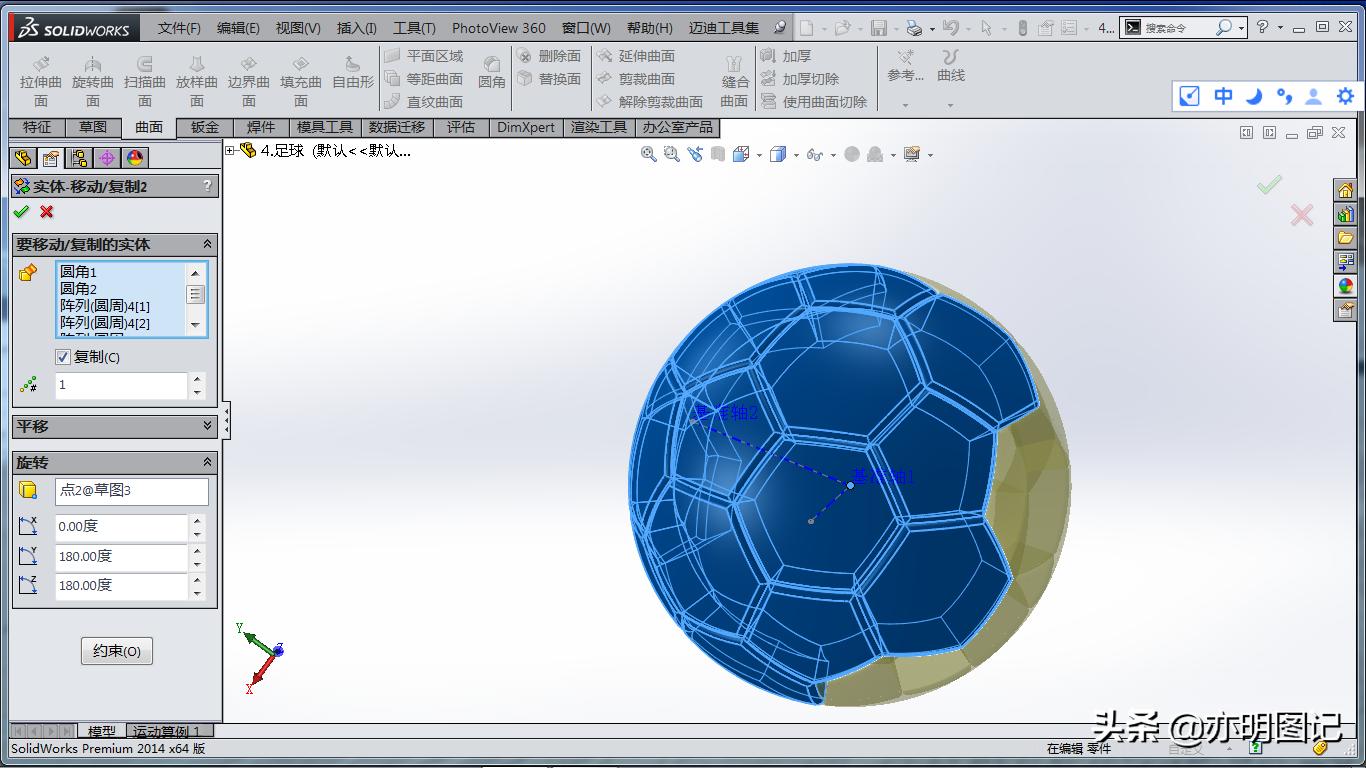
Task: Uncheck the 复制(C) checkbox
Action: 63,357
